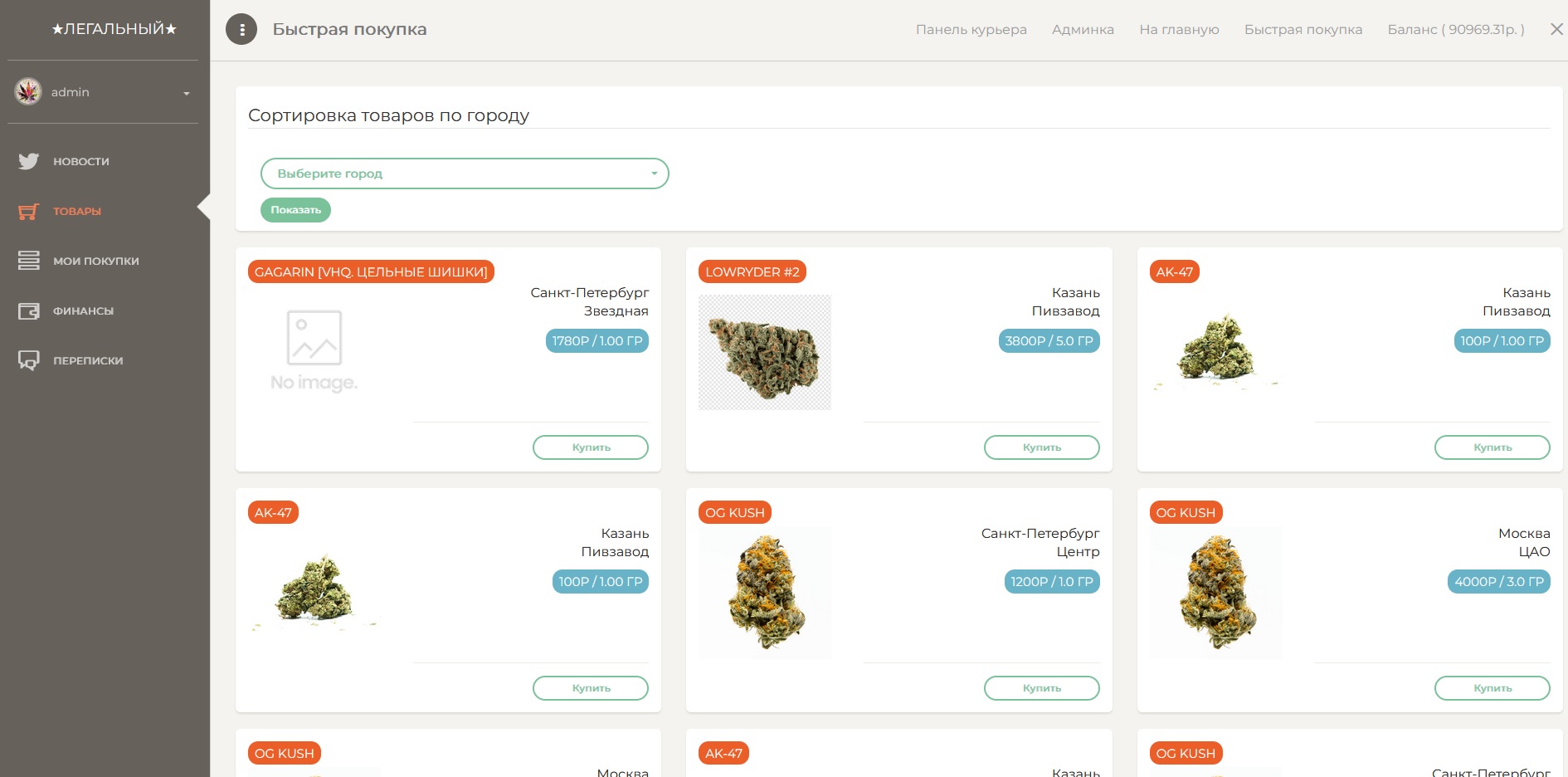
Task: Click the admin avatar picture in the sidebar
Action: coord(28,91)
